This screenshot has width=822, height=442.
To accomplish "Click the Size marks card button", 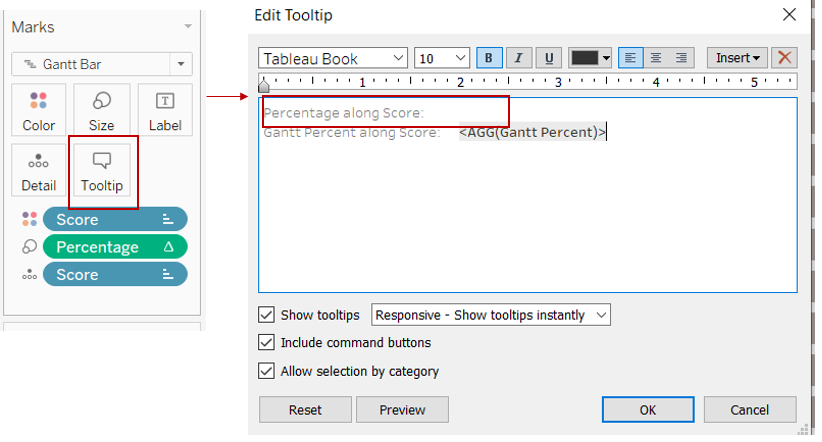I will [101, 111].
